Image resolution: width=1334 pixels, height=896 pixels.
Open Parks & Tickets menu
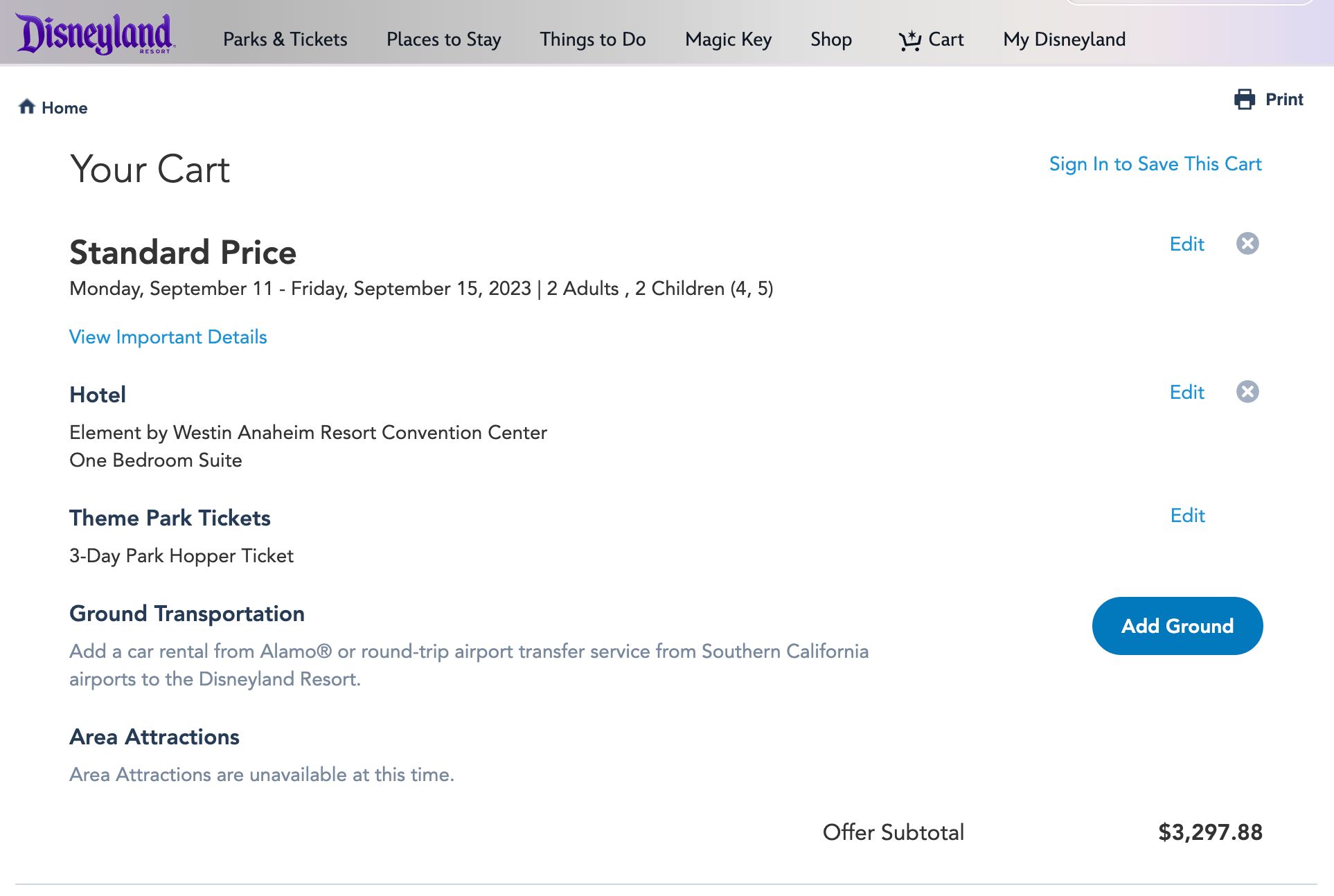[285, 39]
